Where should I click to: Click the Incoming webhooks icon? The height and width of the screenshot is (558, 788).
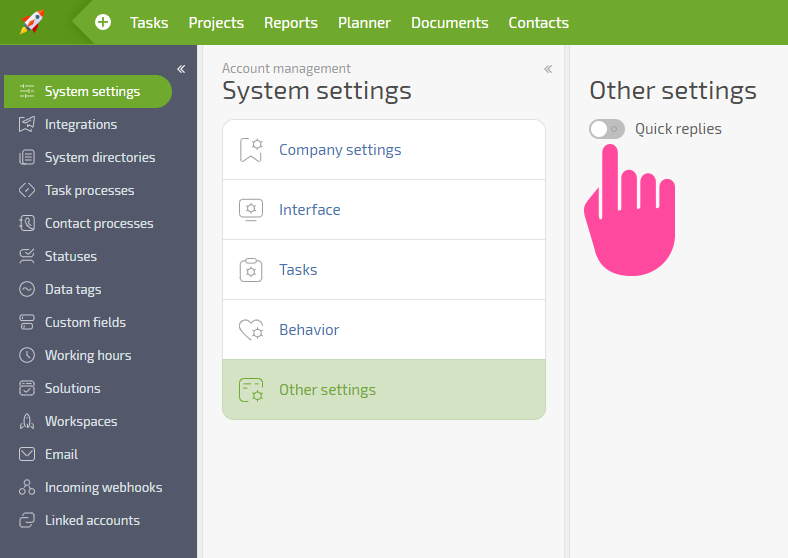[27, 487]
